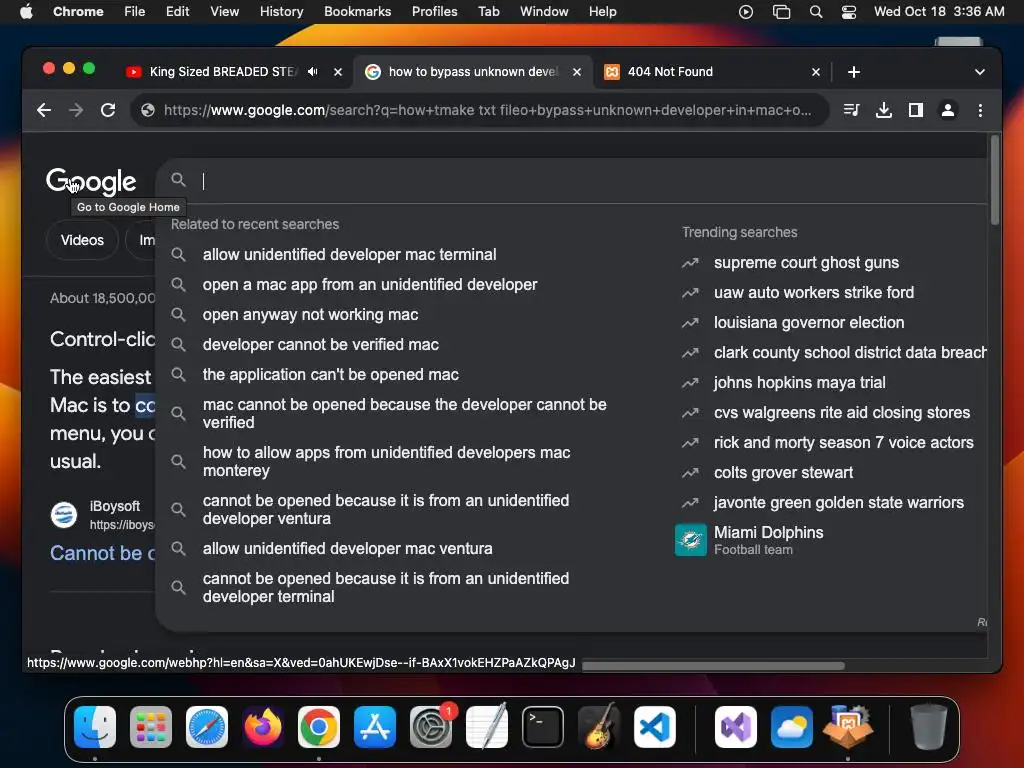Open the History menu
Screen dimensions: 1024x768
(281, 11)
